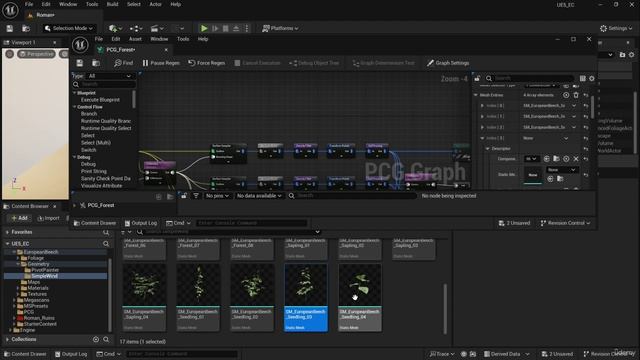
Task: Add a new collection icon
Action: [96, 340]
